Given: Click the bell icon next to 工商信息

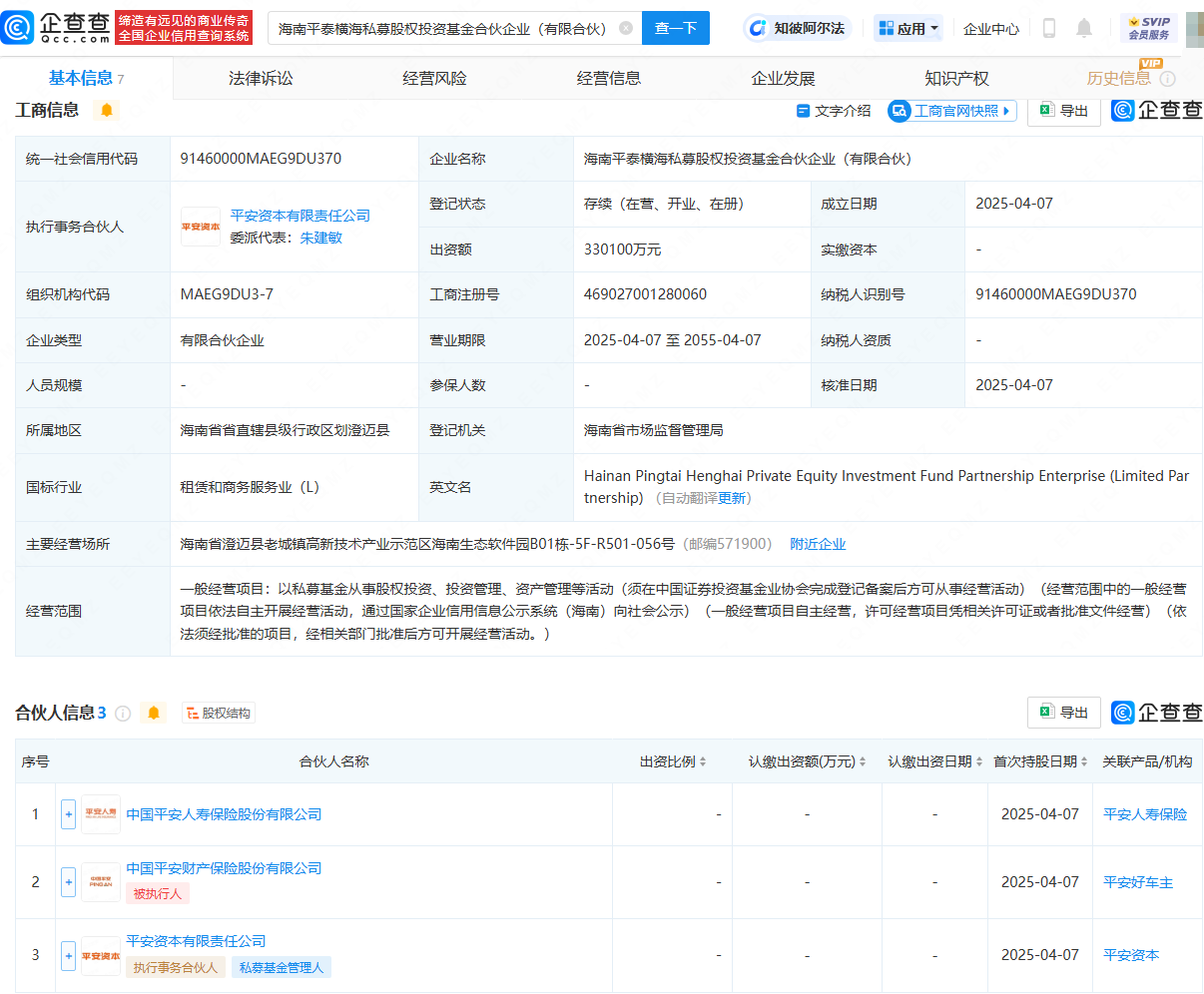Looking at the screenshot, I should point(108,110).
